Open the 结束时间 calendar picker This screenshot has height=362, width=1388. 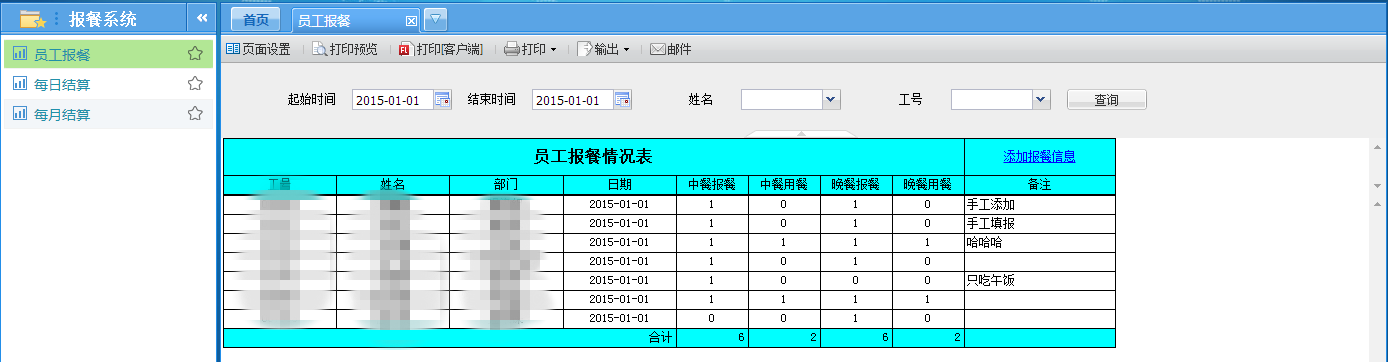pos(622,99)
